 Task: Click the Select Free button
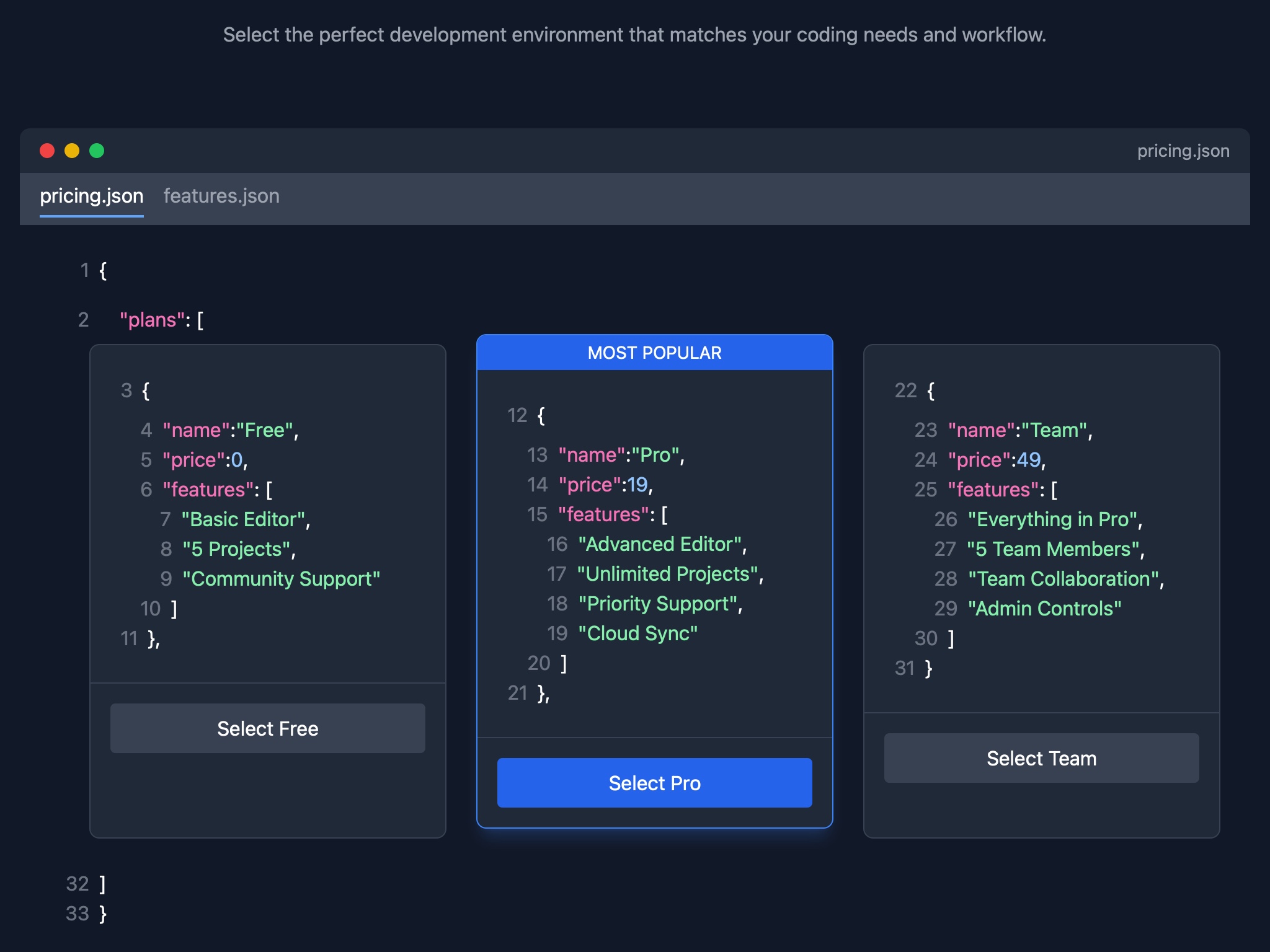(x=267, y=728)
